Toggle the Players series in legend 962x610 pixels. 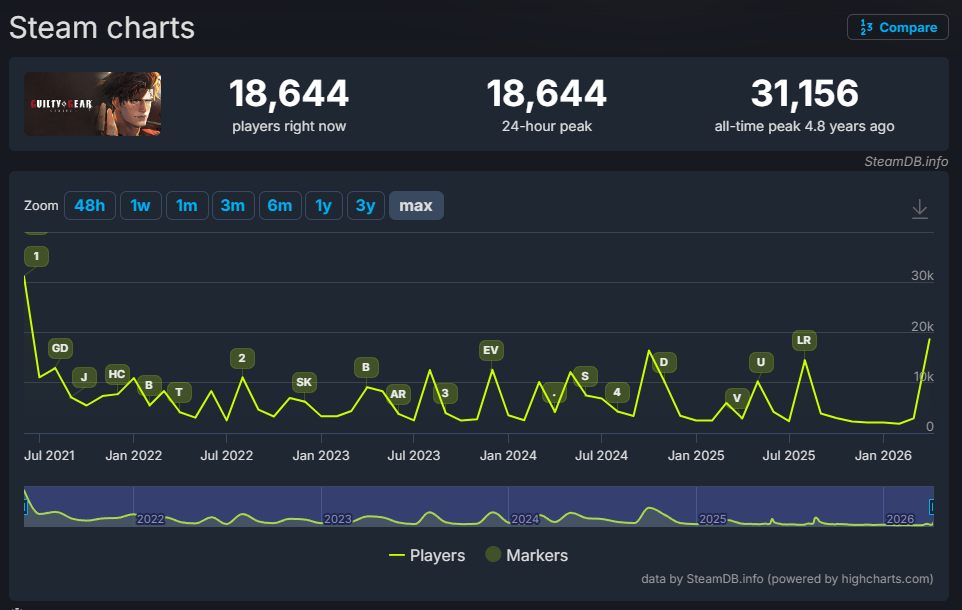pos(427,555)
